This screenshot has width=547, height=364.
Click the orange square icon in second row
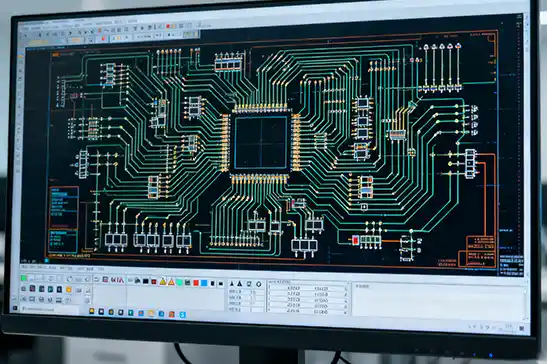click(69, 289)
